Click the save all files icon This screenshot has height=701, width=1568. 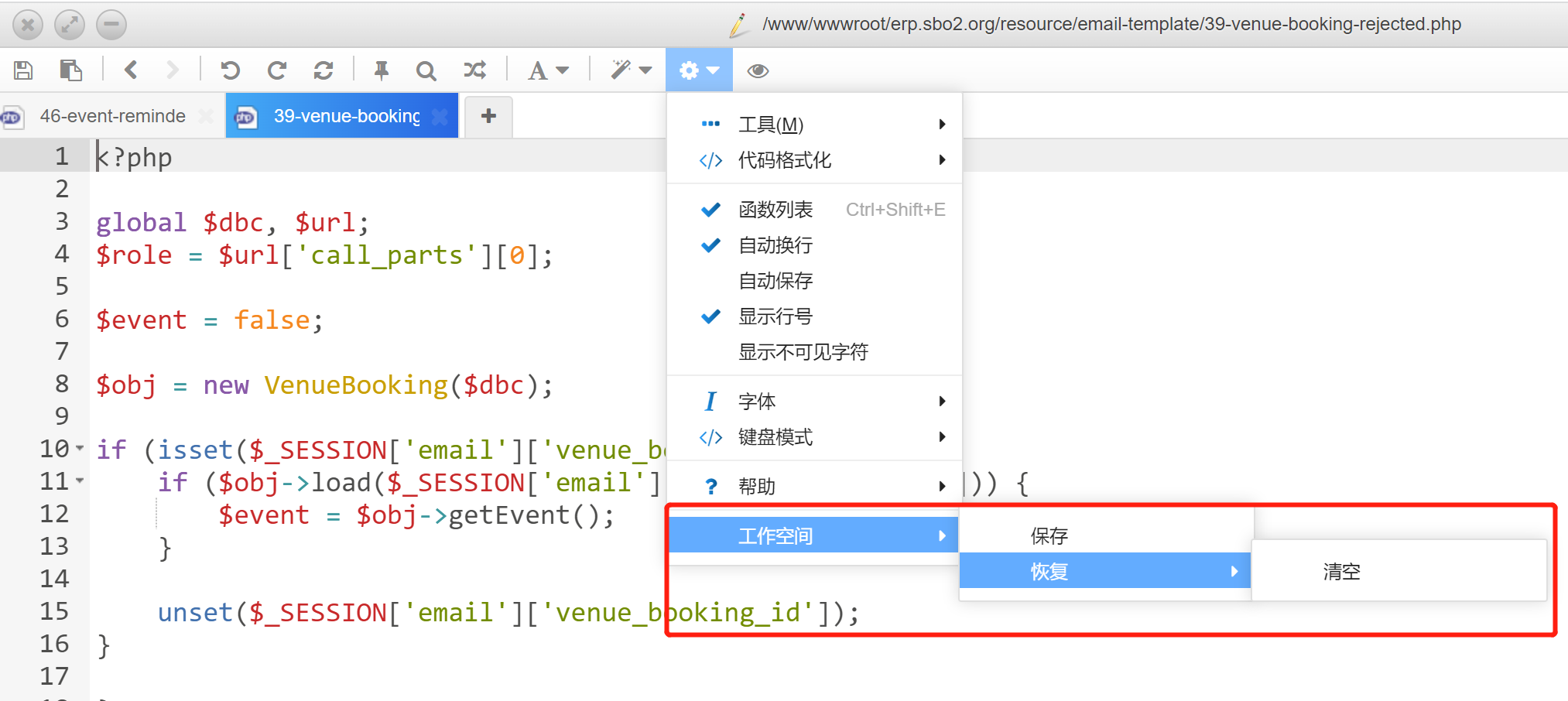[70, 70]
